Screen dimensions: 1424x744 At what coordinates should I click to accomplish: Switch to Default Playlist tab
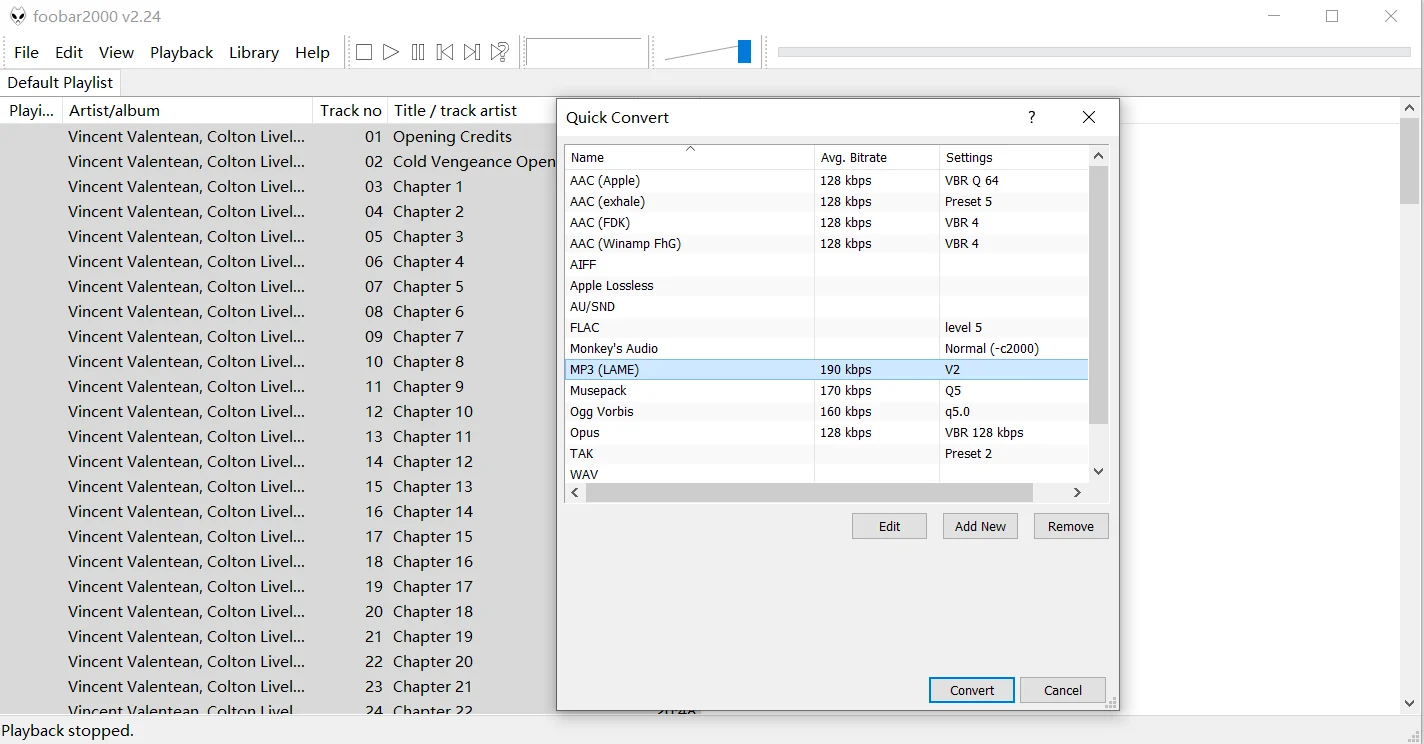tap(60, 82)
